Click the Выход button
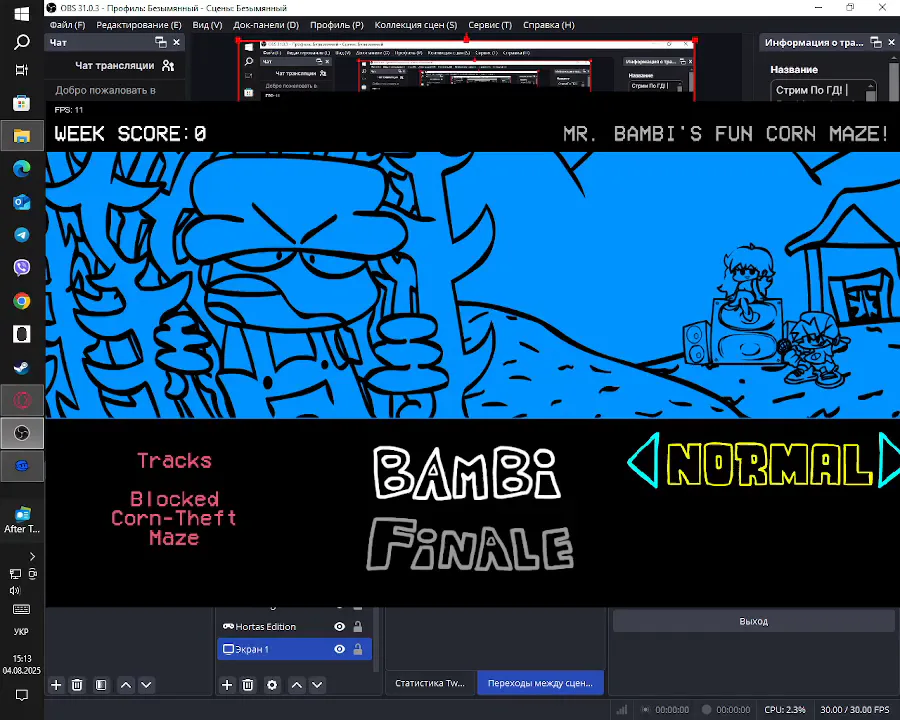900x720 pixels. pos(754,621)
